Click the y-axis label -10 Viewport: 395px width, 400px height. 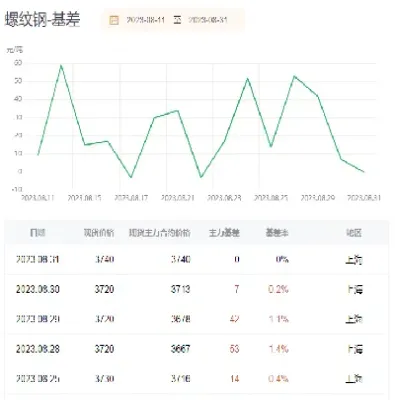pyautogui.click(x=17, y=189)
